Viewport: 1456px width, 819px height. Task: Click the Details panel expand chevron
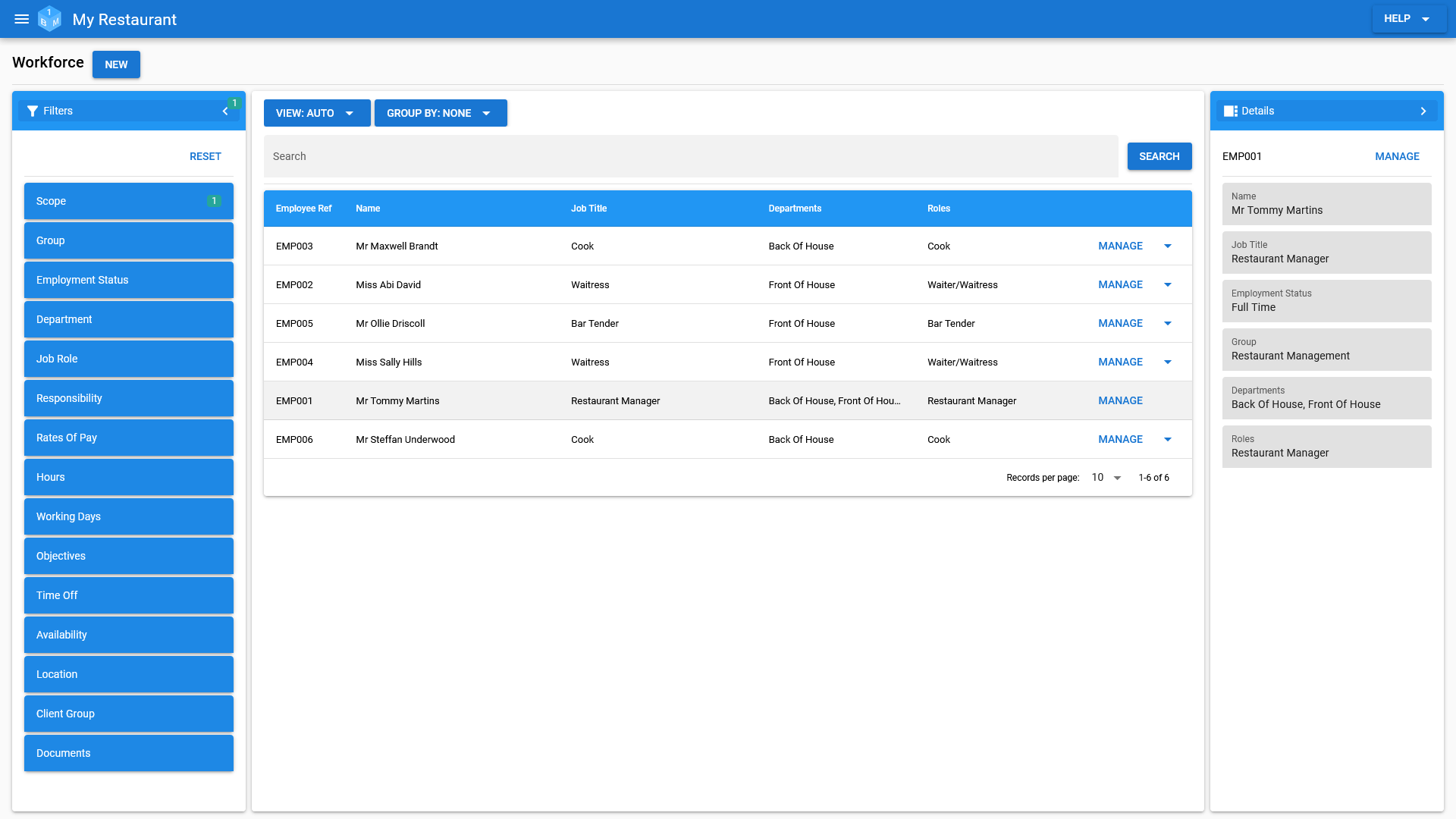click(1424, 110)
